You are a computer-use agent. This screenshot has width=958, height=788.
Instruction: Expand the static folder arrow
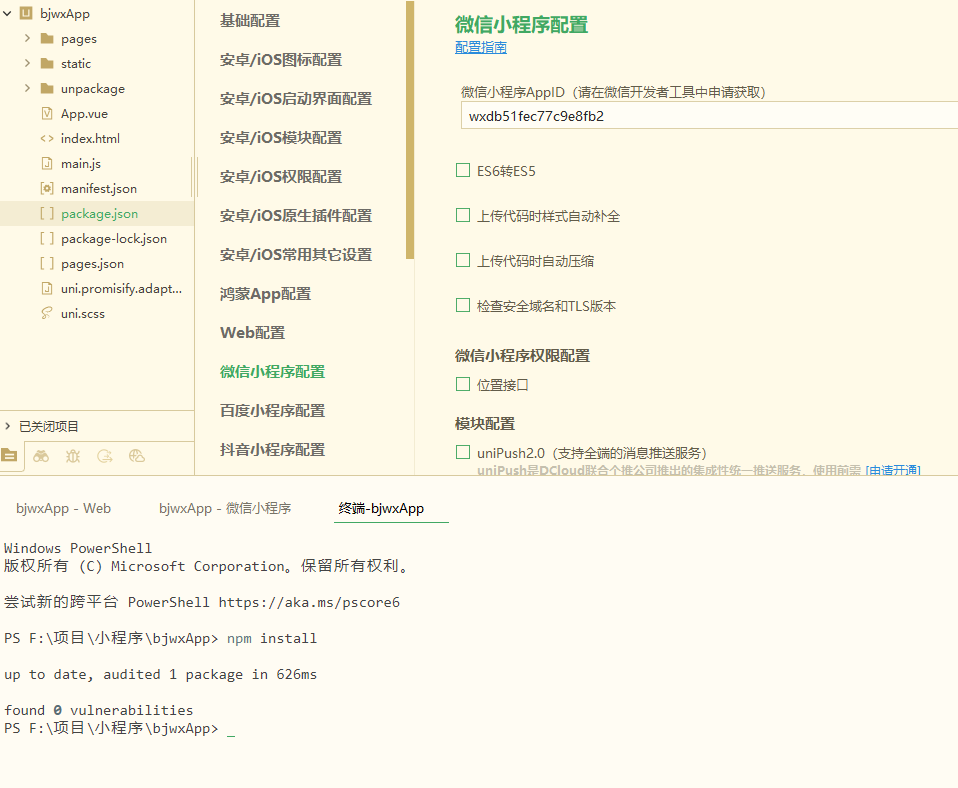tap(27, 63)
